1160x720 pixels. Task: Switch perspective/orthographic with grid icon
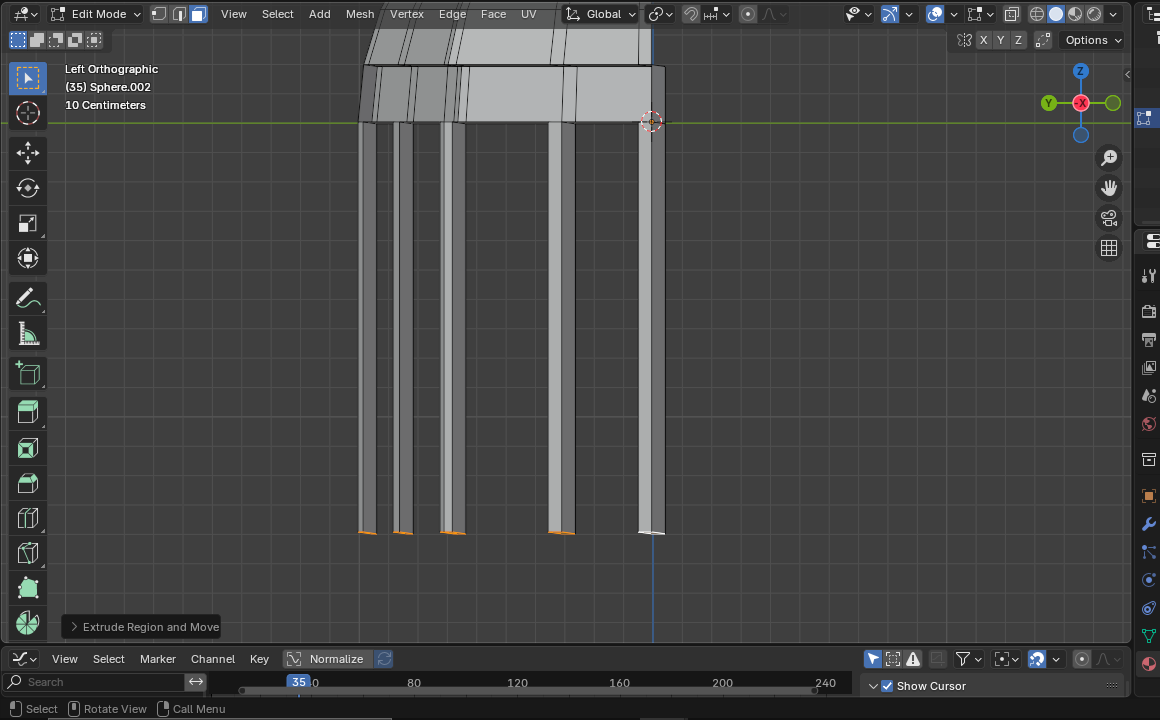coord(1108,249)
